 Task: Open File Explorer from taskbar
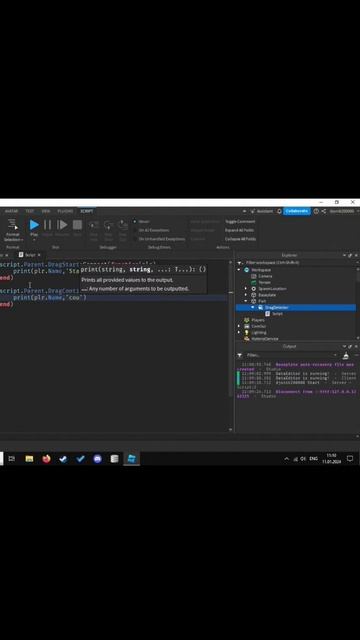pos(29,459)
